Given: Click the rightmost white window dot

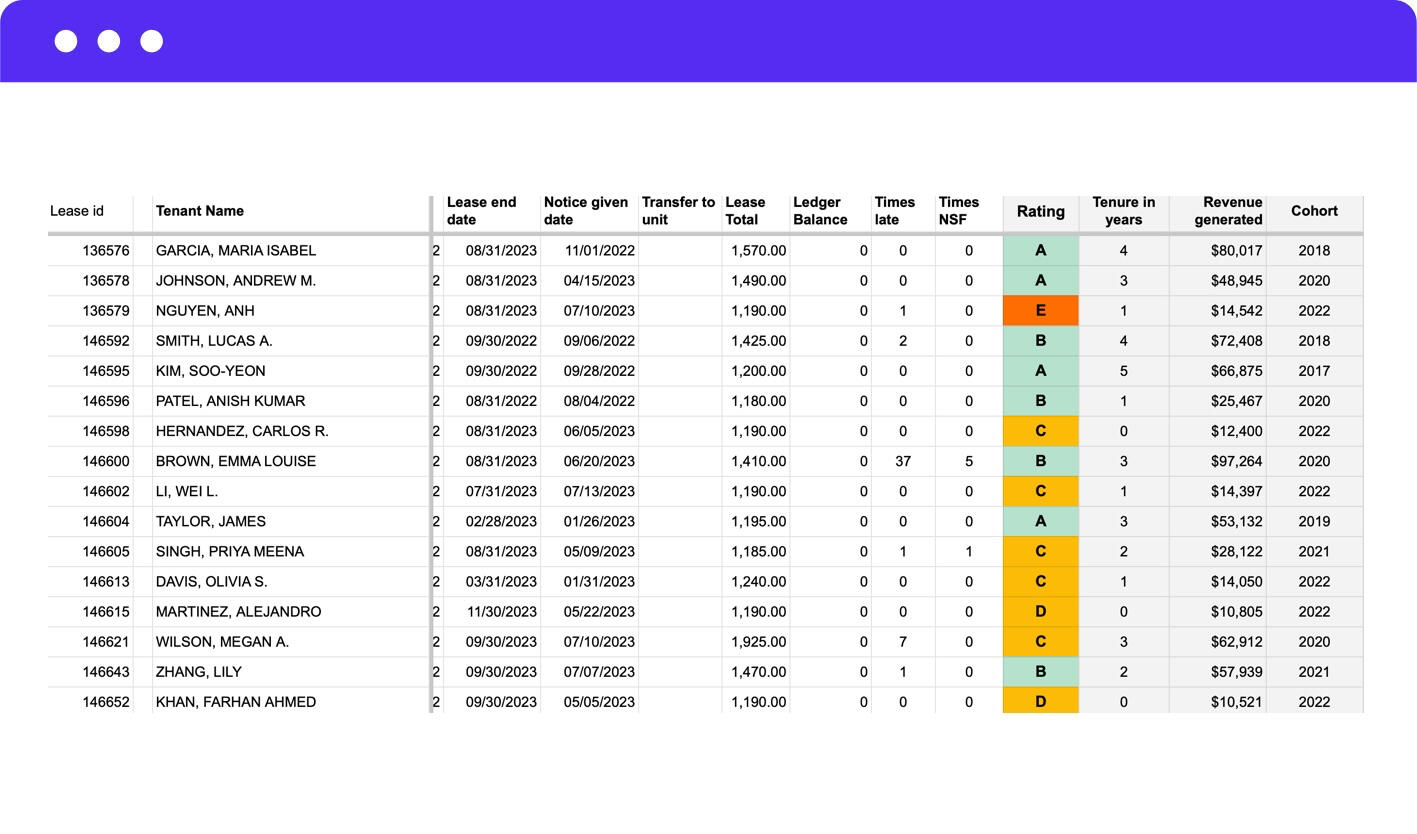Looking at the screenshot, I should [152, 41].
